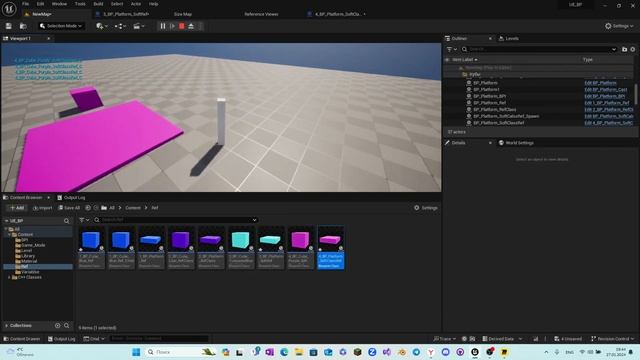This screenshot has height=360, width=640.
Task: Switch to the Output Log tab
Action: click(71, 198)
